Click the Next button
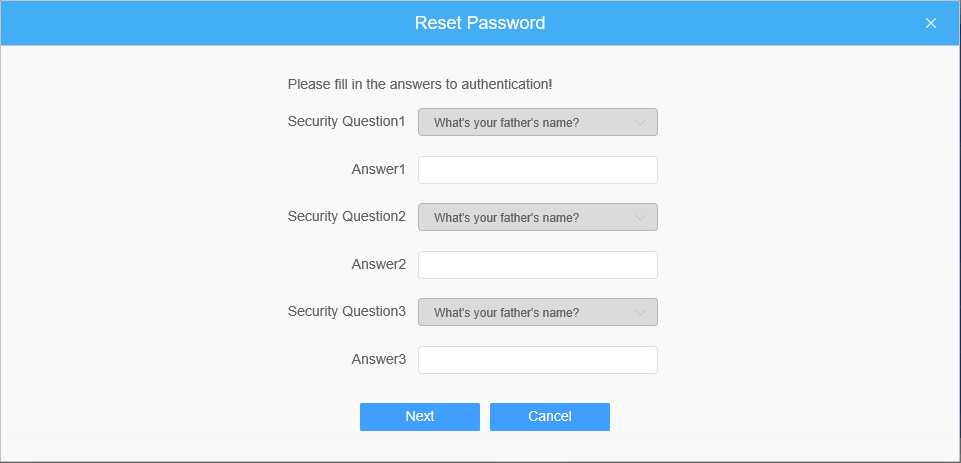This screenshot has height=463, width=961. pyautogui.click(x=420, y=417)
